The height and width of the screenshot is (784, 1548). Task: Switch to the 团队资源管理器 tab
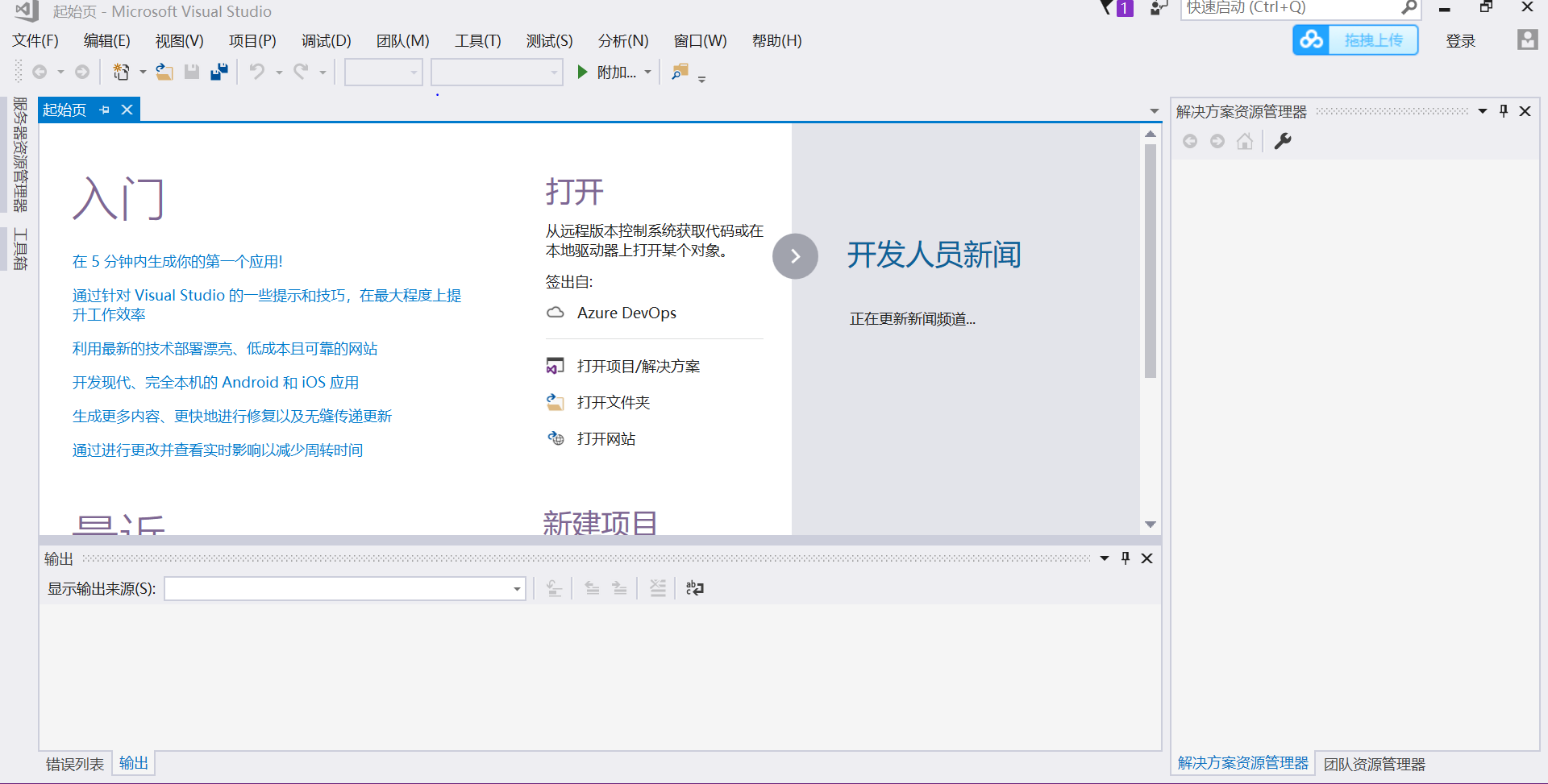pyautogui.click(x=1375, y=764)
